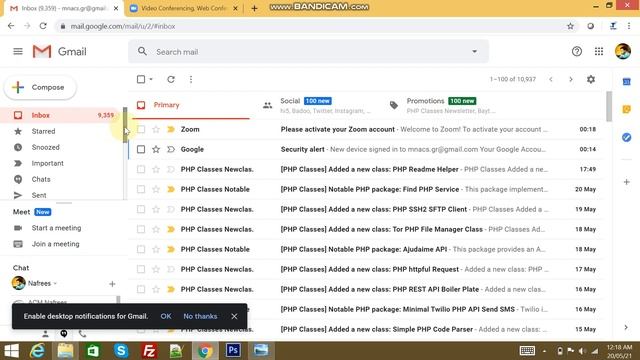Star the Zoom email
The height and width of the screenshot is (360, 640).
(156, 129)
